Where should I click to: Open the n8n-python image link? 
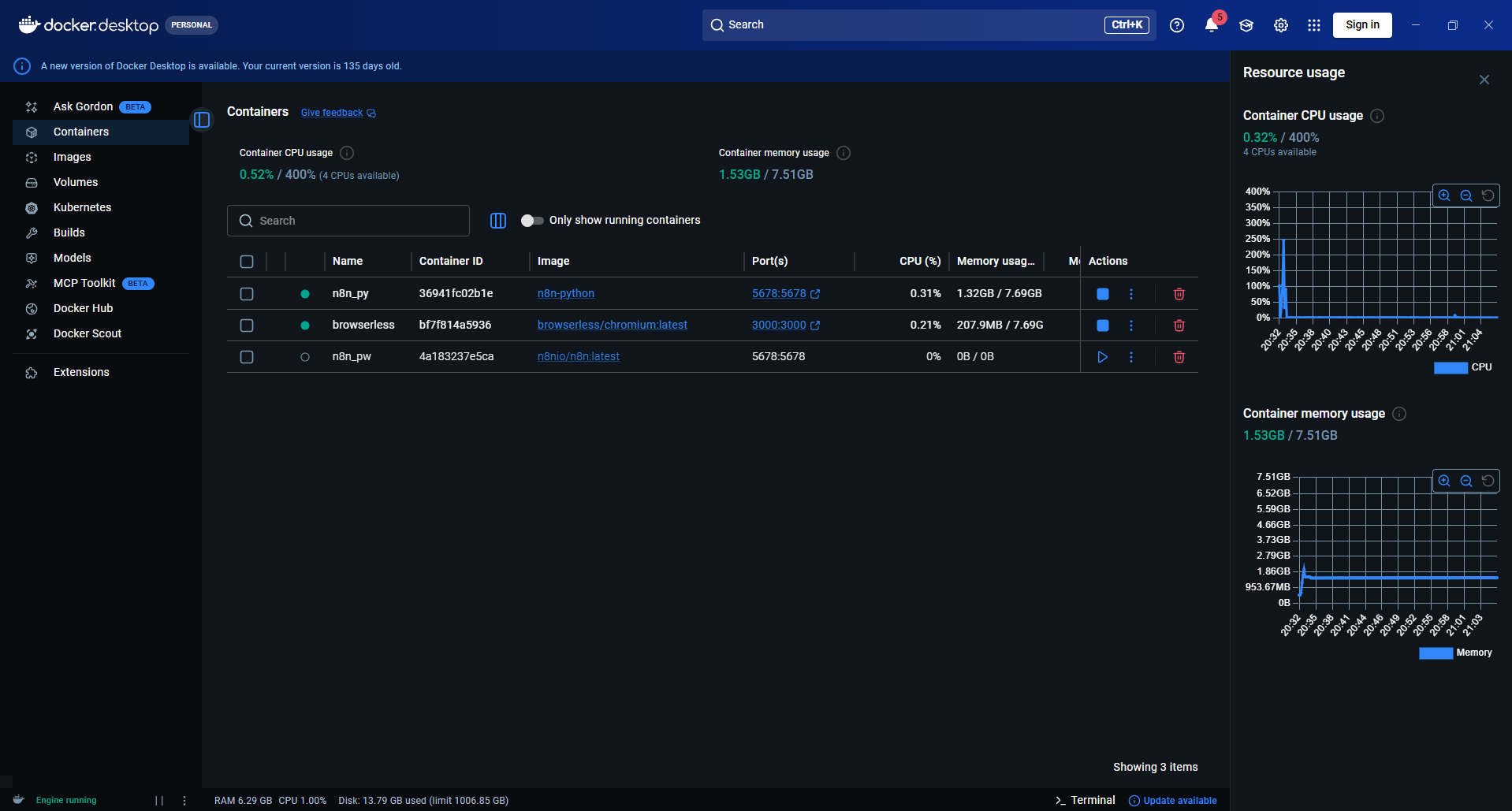pos(566,293)
